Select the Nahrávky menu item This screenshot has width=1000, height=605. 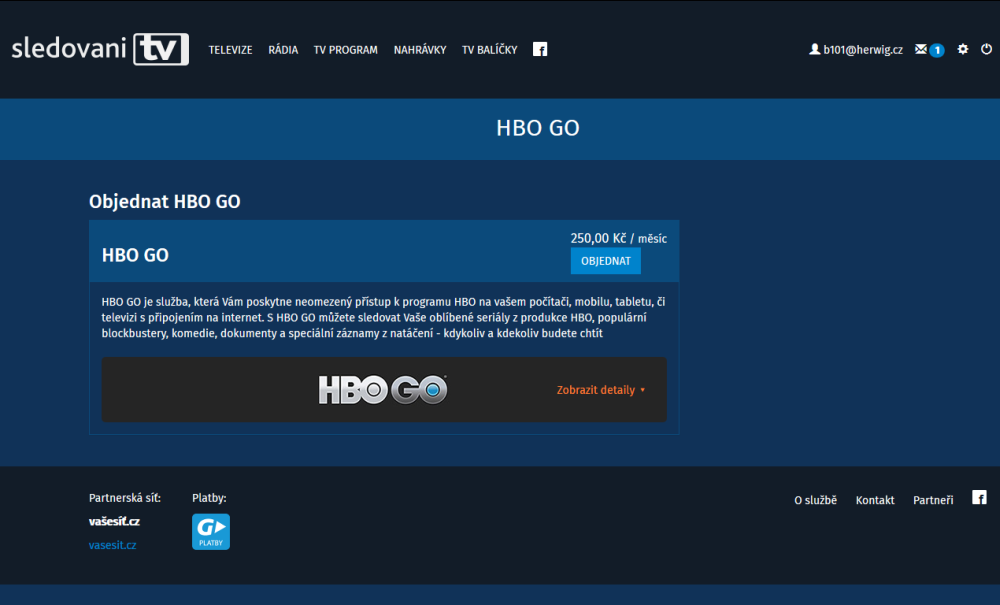point(420,50)
